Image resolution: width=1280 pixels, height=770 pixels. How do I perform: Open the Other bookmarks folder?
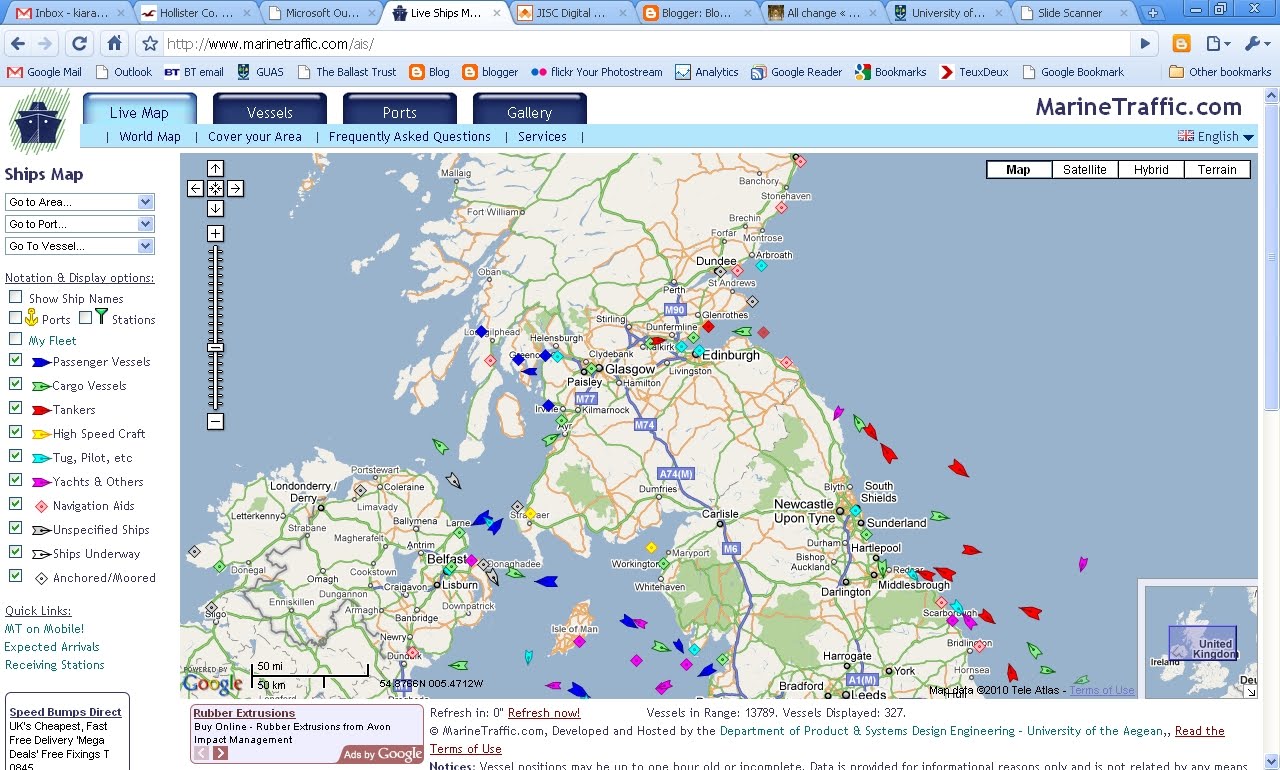point(1221,72)
